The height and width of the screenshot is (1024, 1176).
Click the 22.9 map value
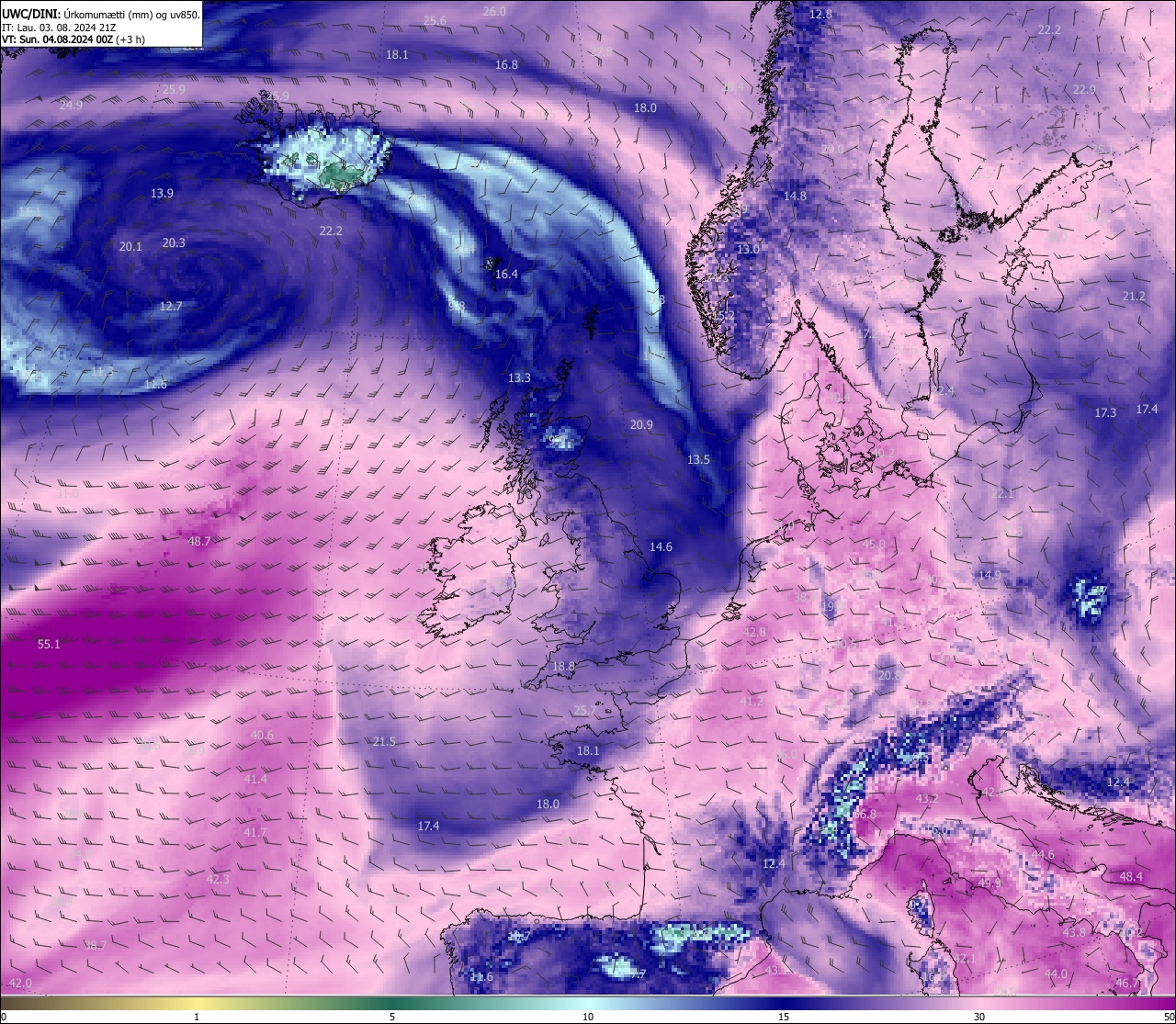pos(1084,90)
